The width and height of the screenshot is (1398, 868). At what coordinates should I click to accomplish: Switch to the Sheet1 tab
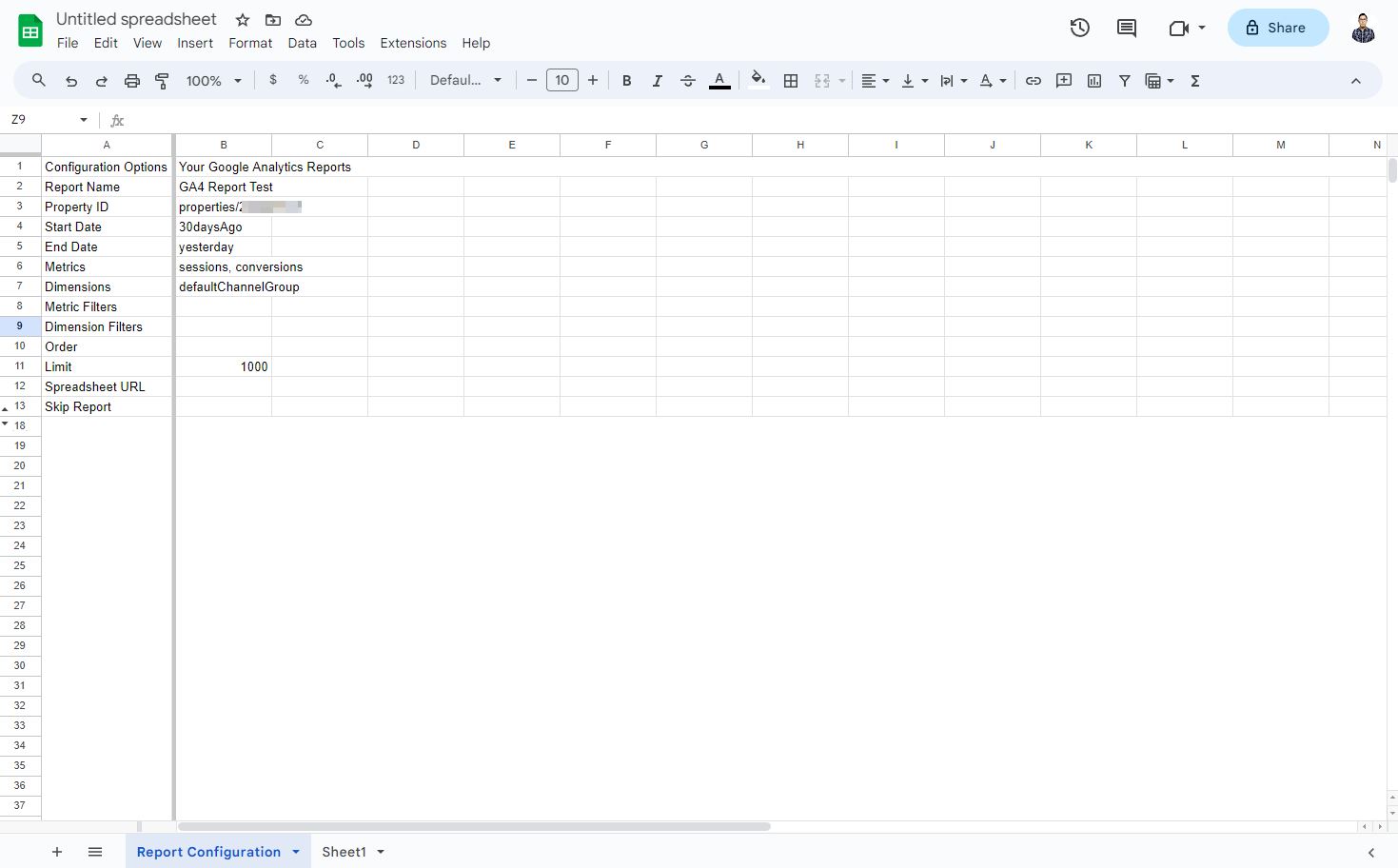point(344,852)
